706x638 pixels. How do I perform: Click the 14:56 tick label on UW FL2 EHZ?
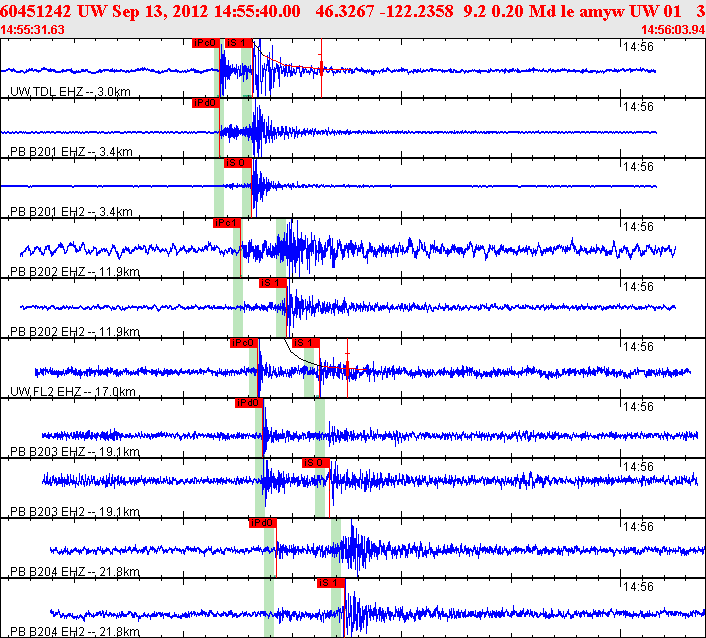[638, 347]
